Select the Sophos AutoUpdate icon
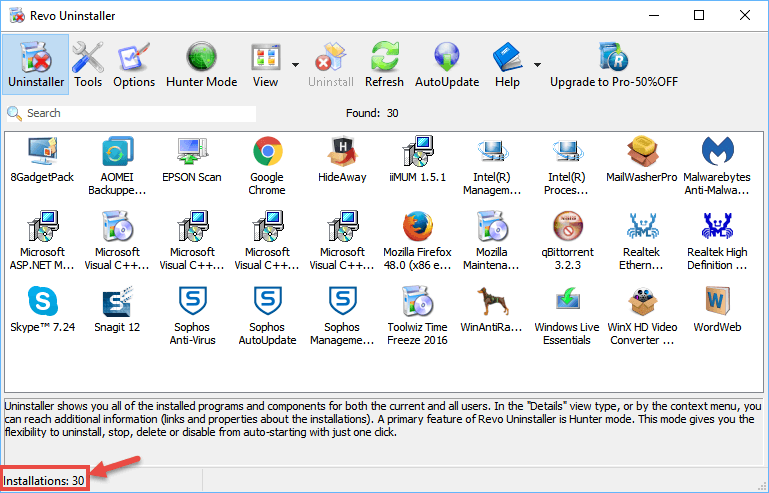Image resolution: width=769 pixels, height=493 pixels. [267, 301]
